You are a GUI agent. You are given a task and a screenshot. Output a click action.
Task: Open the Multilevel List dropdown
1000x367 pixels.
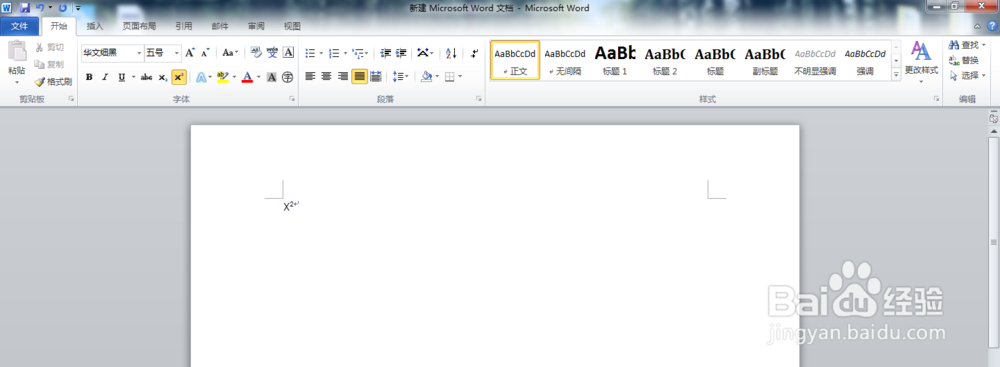click(x=361, y=53)
